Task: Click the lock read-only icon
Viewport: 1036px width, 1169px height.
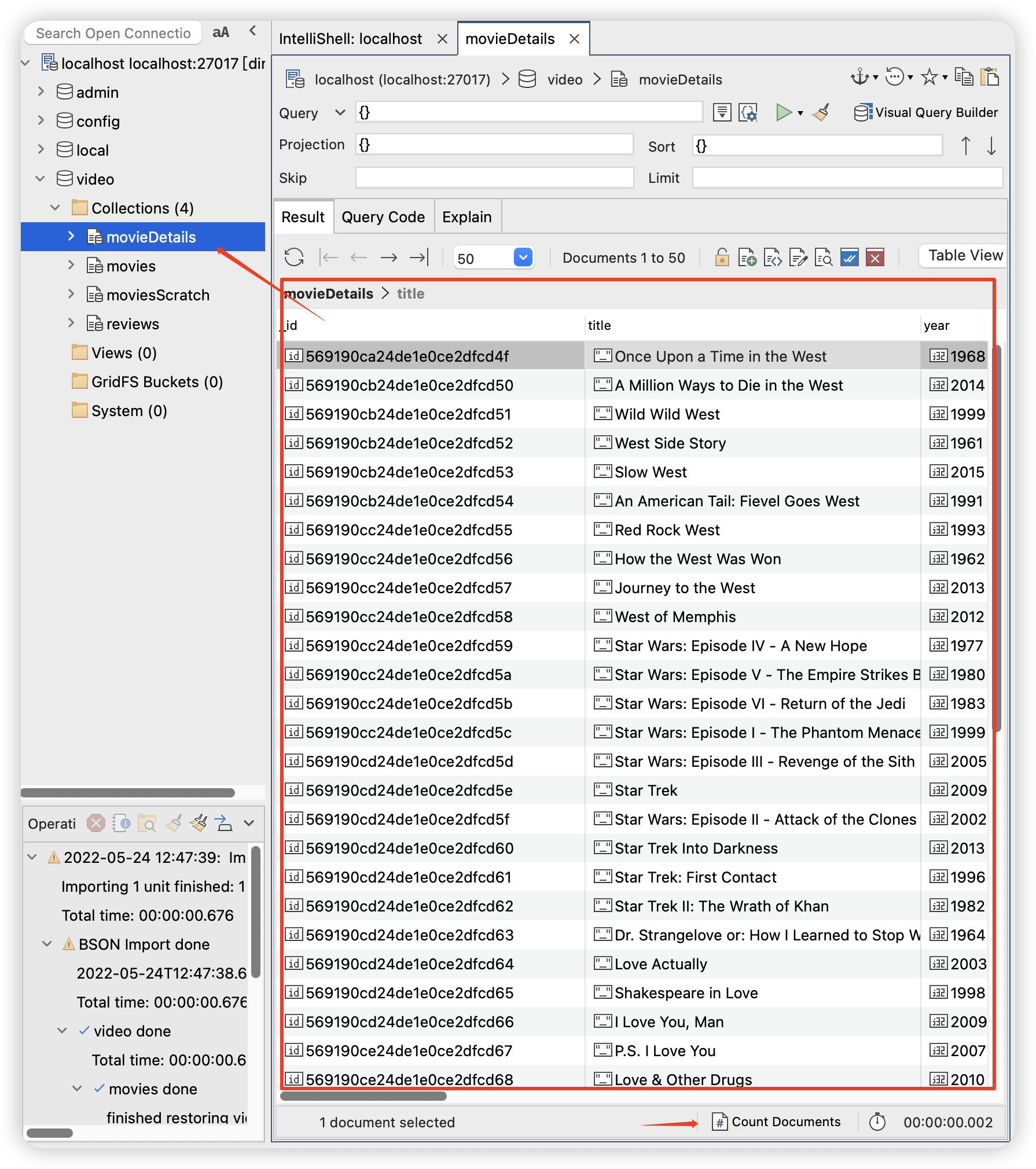Action: pos(722,257)
